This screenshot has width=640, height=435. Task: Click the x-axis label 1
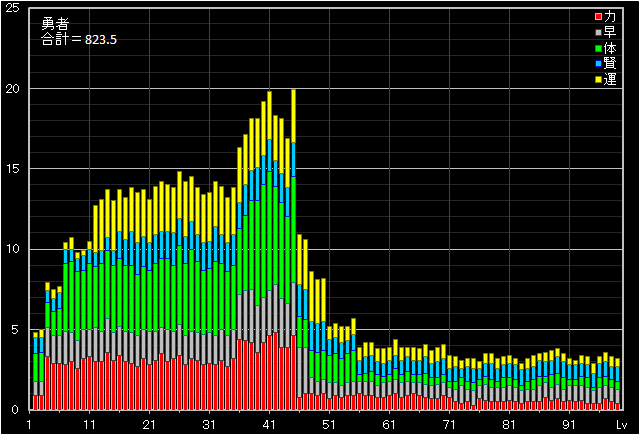point(29,425)
